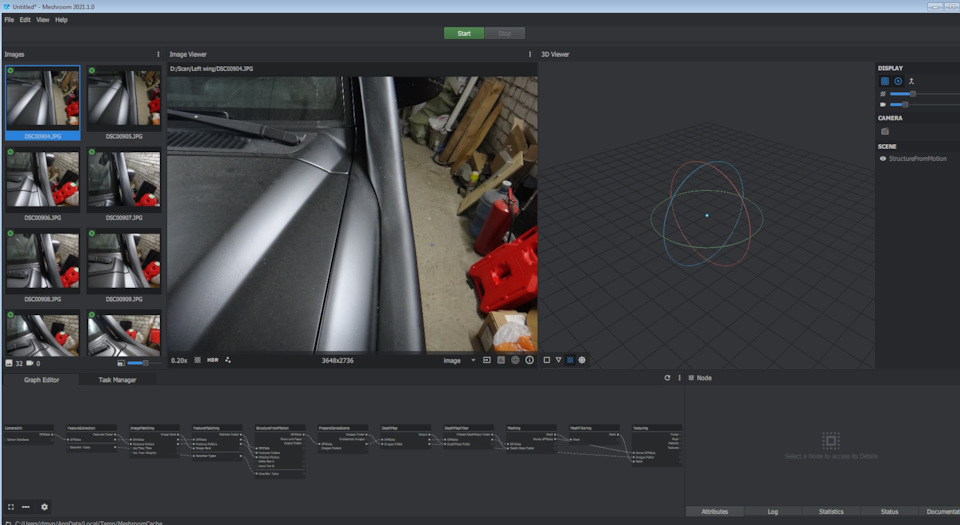Select StructureFromMotion entry in SCENE list
The width and height of the screenshot is (960, 525).
pyautogui.click(x=917, y=158)
